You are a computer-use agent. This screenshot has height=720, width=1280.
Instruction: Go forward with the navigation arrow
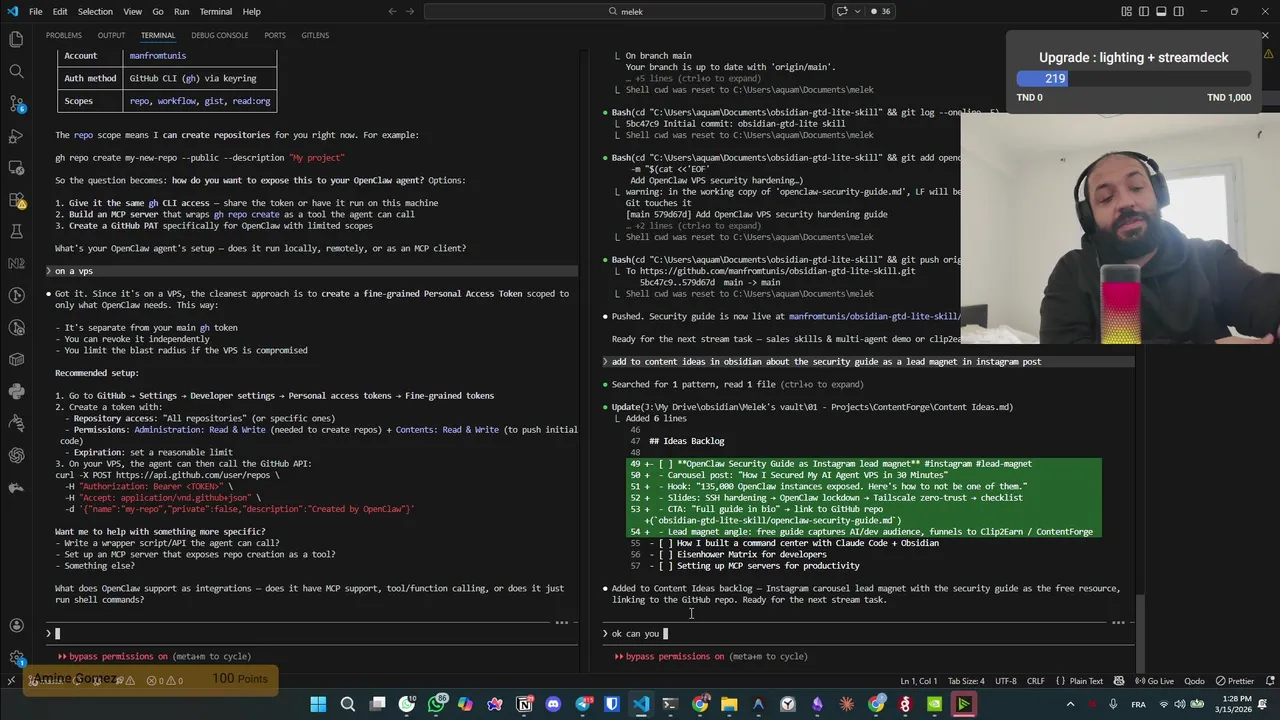point(412,11)
